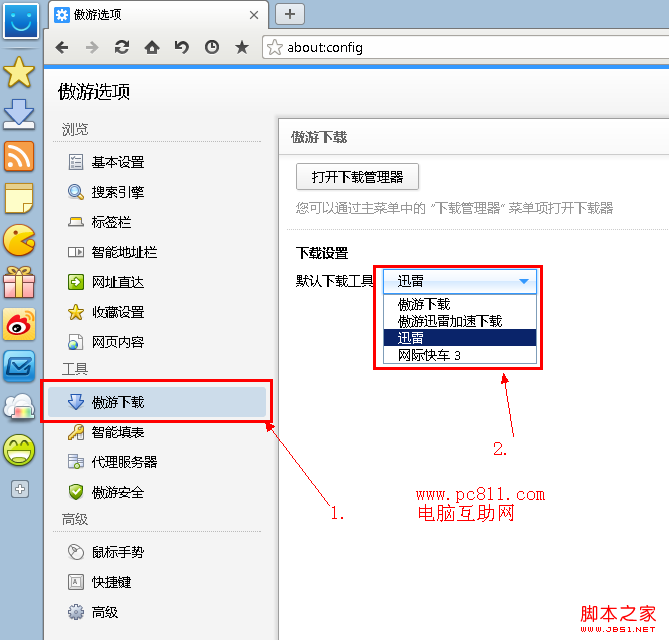
Task: Refresh the page
Action: click(x=122, y=47)
